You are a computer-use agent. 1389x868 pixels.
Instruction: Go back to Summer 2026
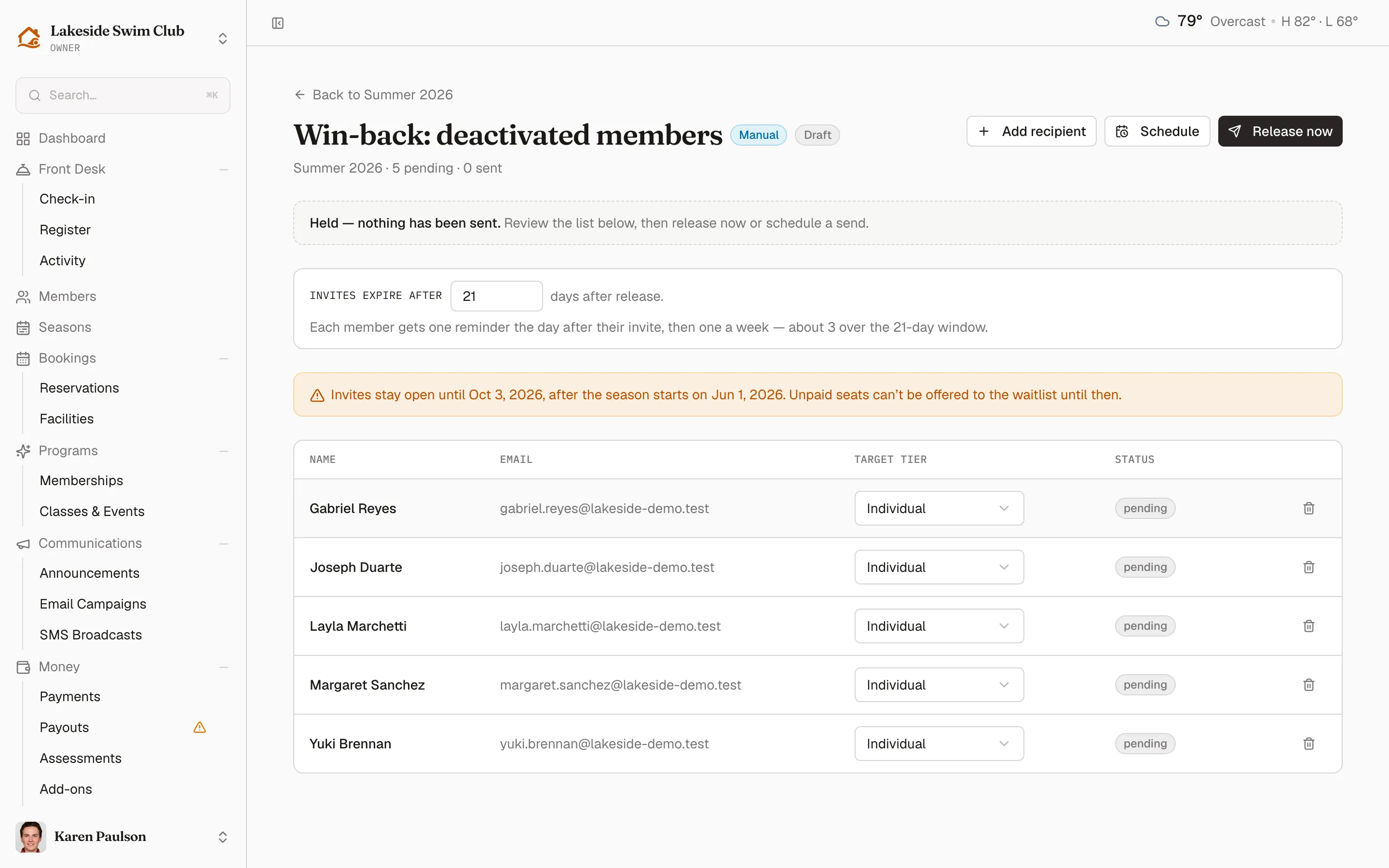pos(374,95)
